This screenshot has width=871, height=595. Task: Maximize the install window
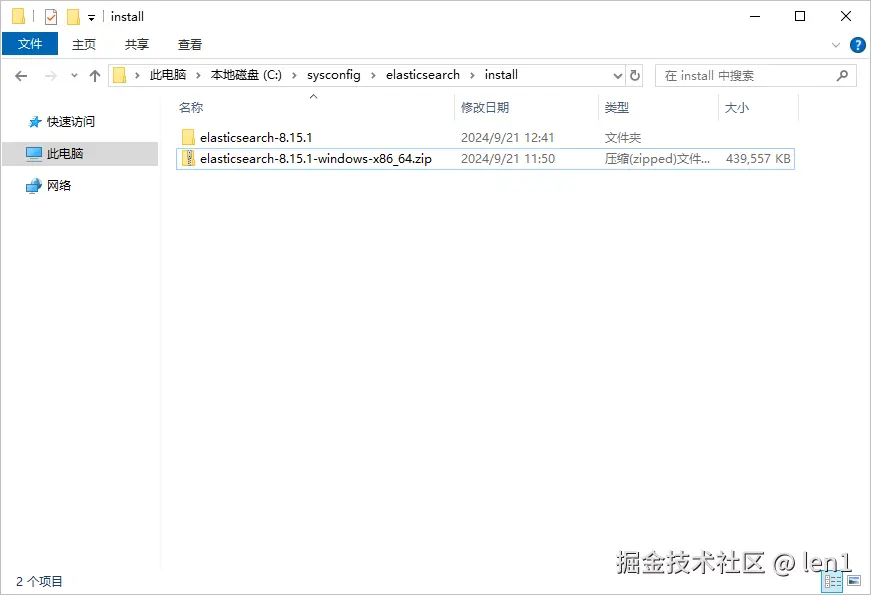800,17
